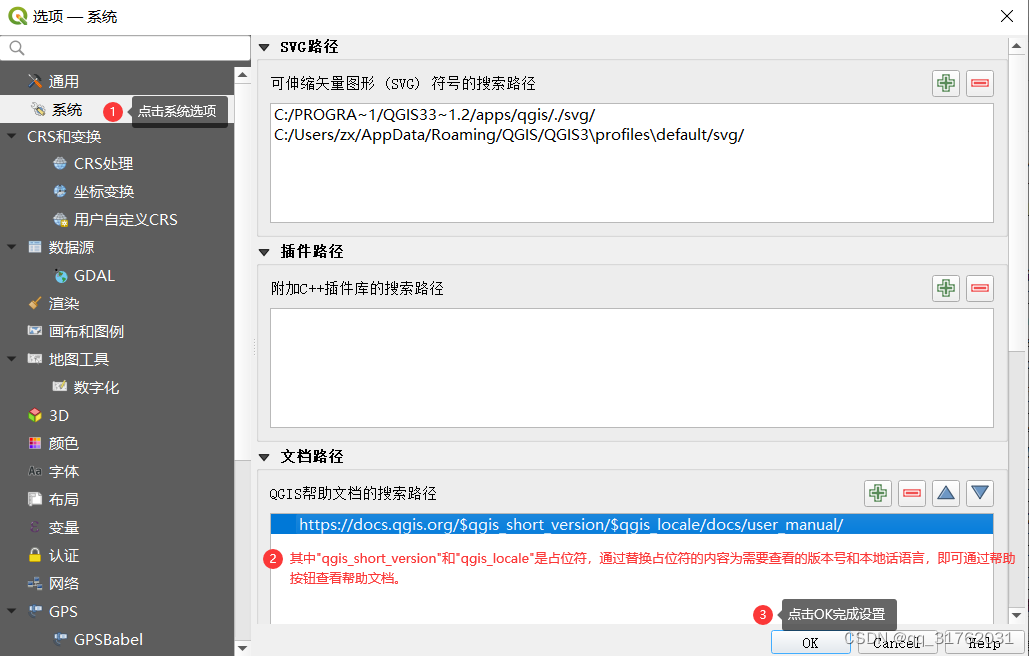
Task: Move documentation path down
Action: 980,493
